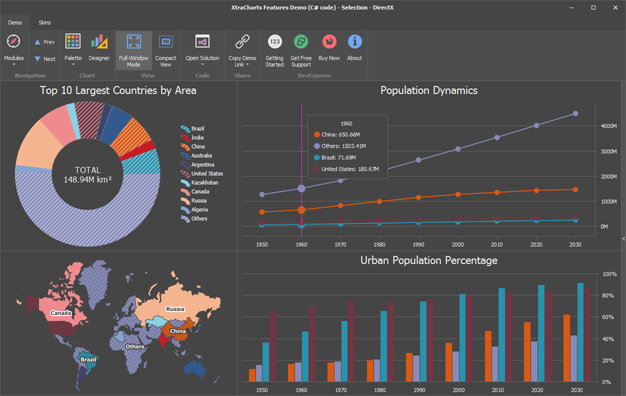Click Get Free Support icon
Screen dimensions: 626x396
[301, 42]
